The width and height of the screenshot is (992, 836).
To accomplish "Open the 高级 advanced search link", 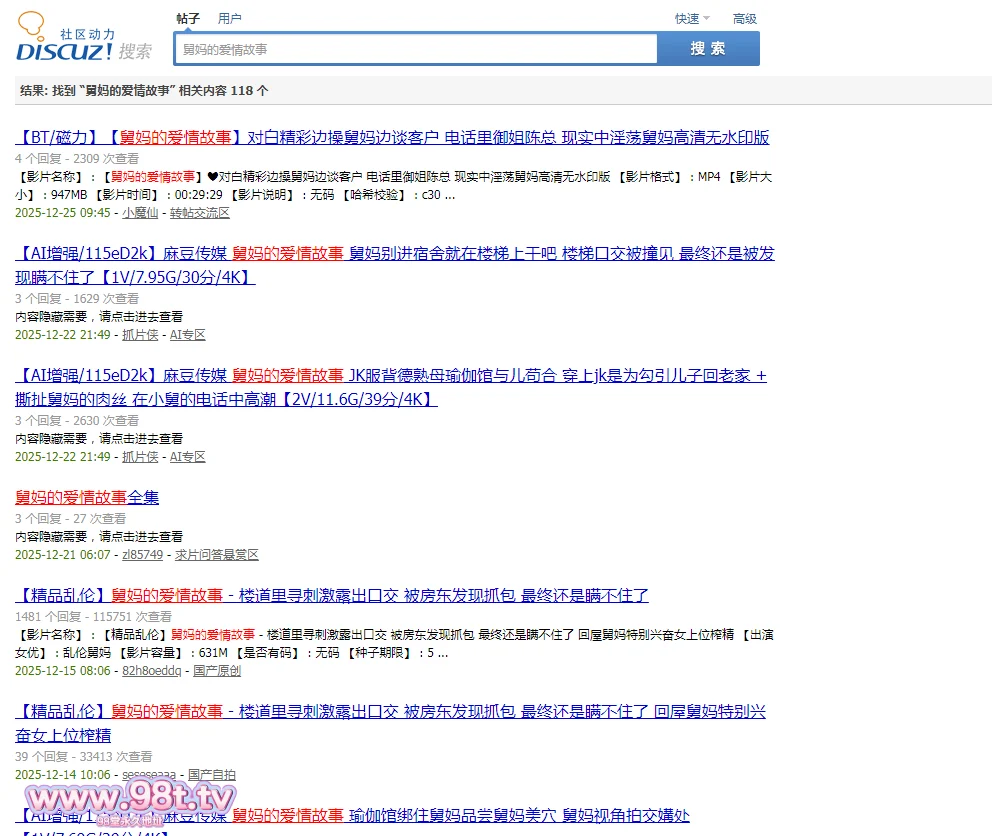I will [744, 18].
